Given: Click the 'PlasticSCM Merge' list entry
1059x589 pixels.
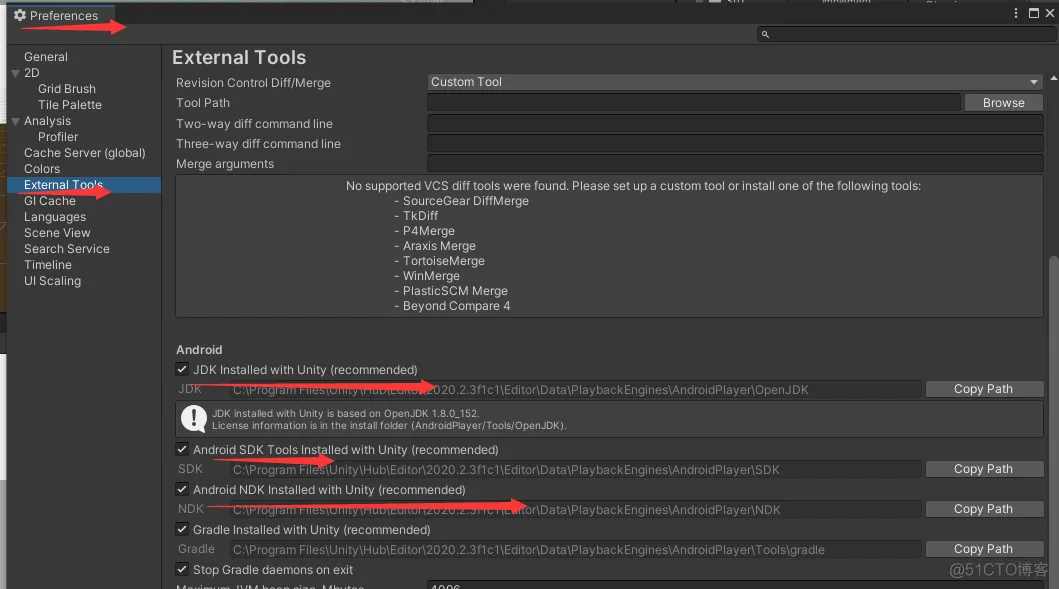Looking at the screenshot, I should pyautogui.click(x=455, y=291).
